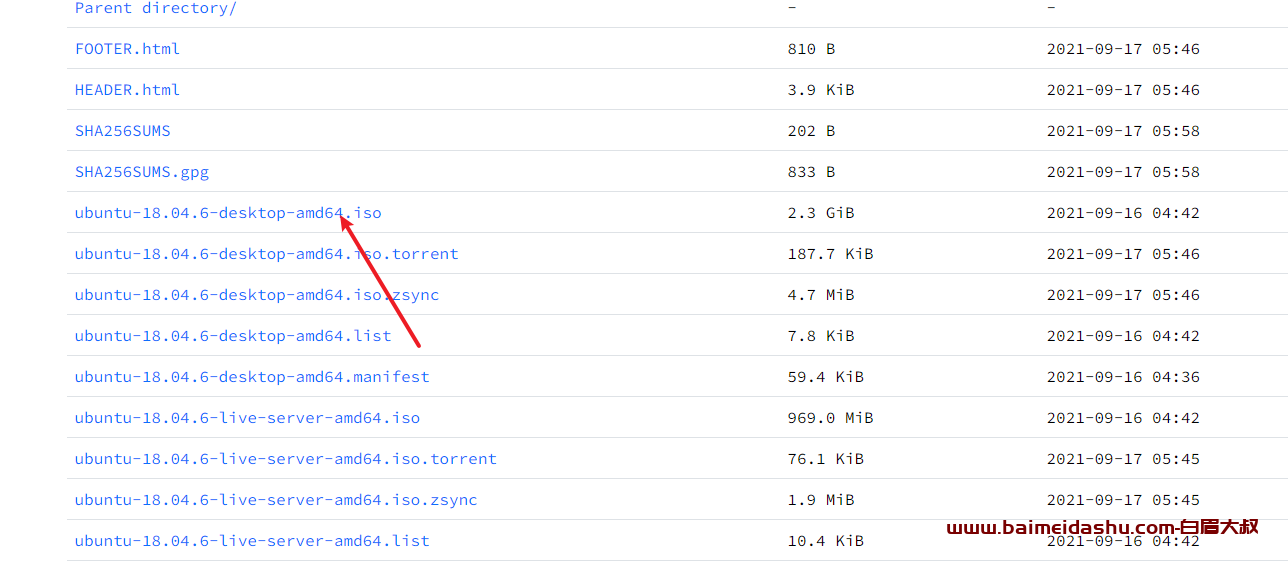Click the date on the desktop-amd64.manifest row
This screenshot has width=1288, height=564.
pyautogui.click(x=1123, y=377)
